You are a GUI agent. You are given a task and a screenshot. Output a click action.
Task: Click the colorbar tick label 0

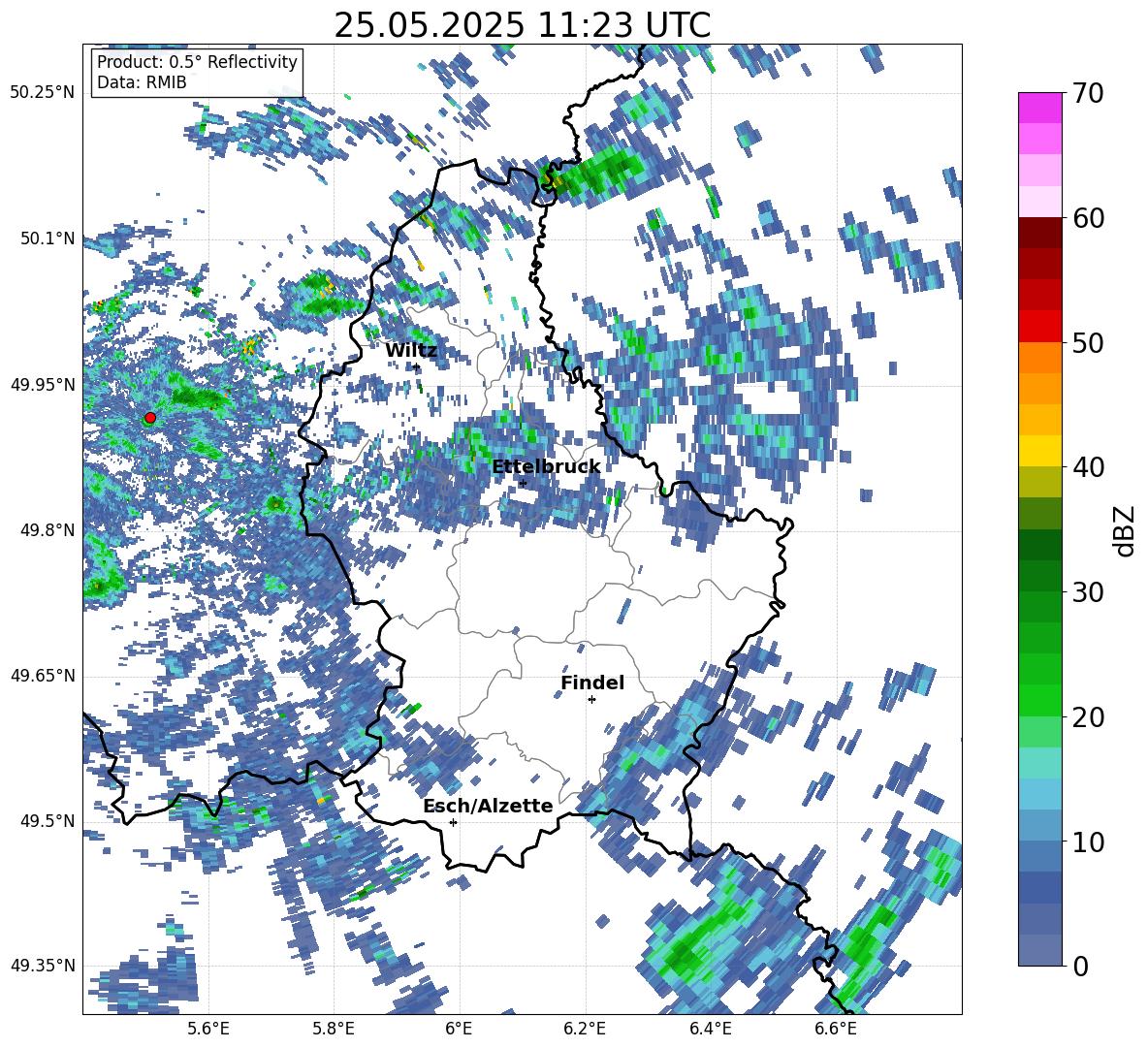click(1080, 966)
